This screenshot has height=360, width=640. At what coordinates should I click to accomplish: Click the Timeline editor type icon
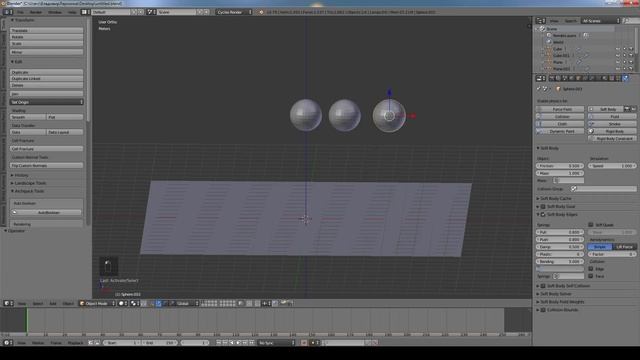[8, 342]
